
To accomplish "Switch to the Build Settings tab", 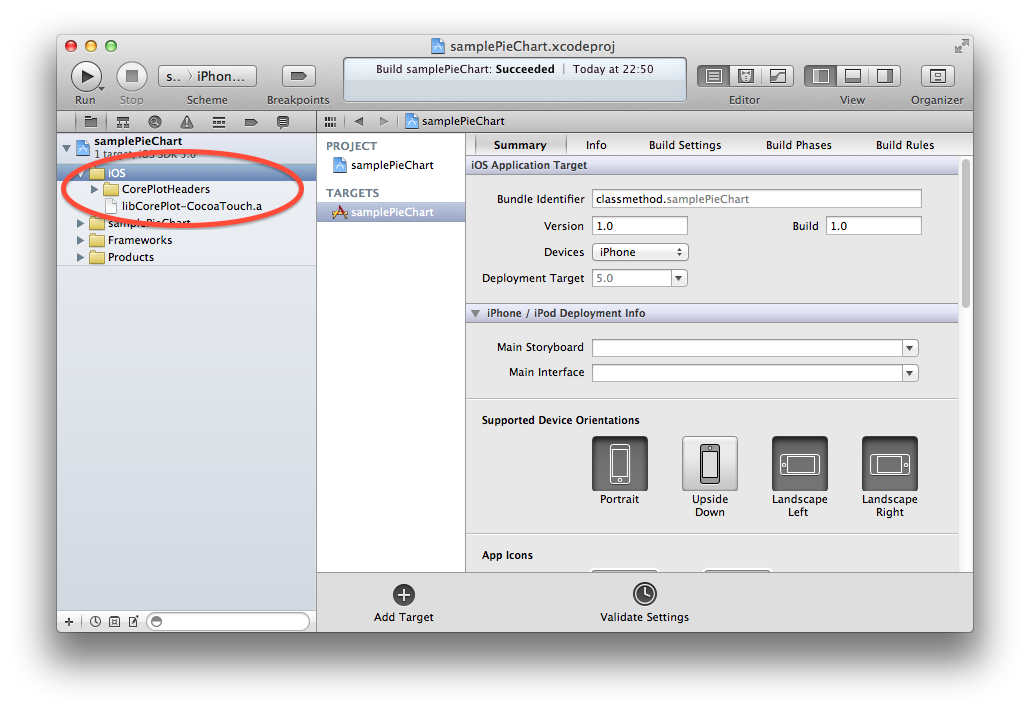I will 684,145.
